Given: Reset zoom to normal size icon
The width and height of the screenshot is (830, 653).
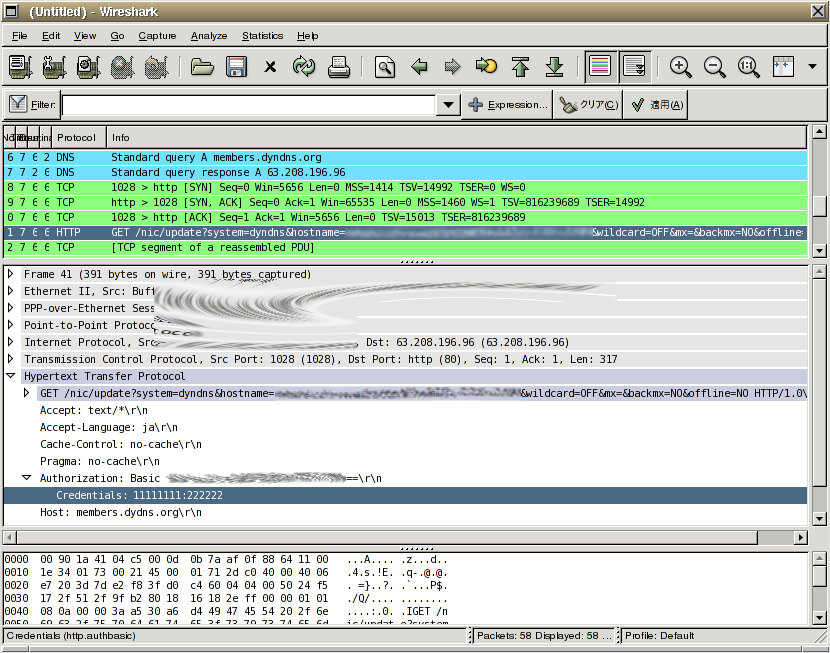Looking at the screenshot, I should 748,67.
